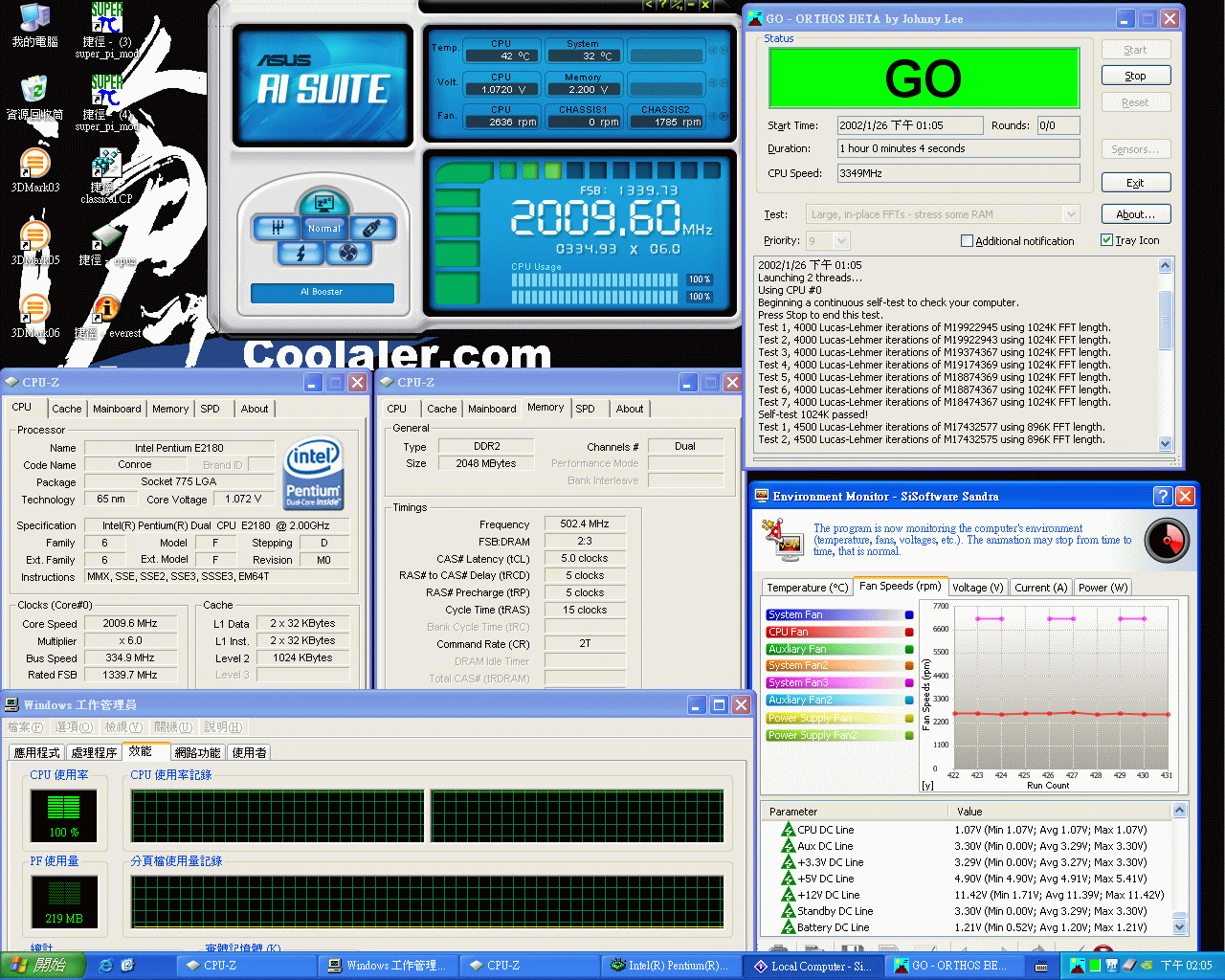Click the ORTHOS log scrollbar down arrow
The image size is (1225, 980).
pos(1165,443)
